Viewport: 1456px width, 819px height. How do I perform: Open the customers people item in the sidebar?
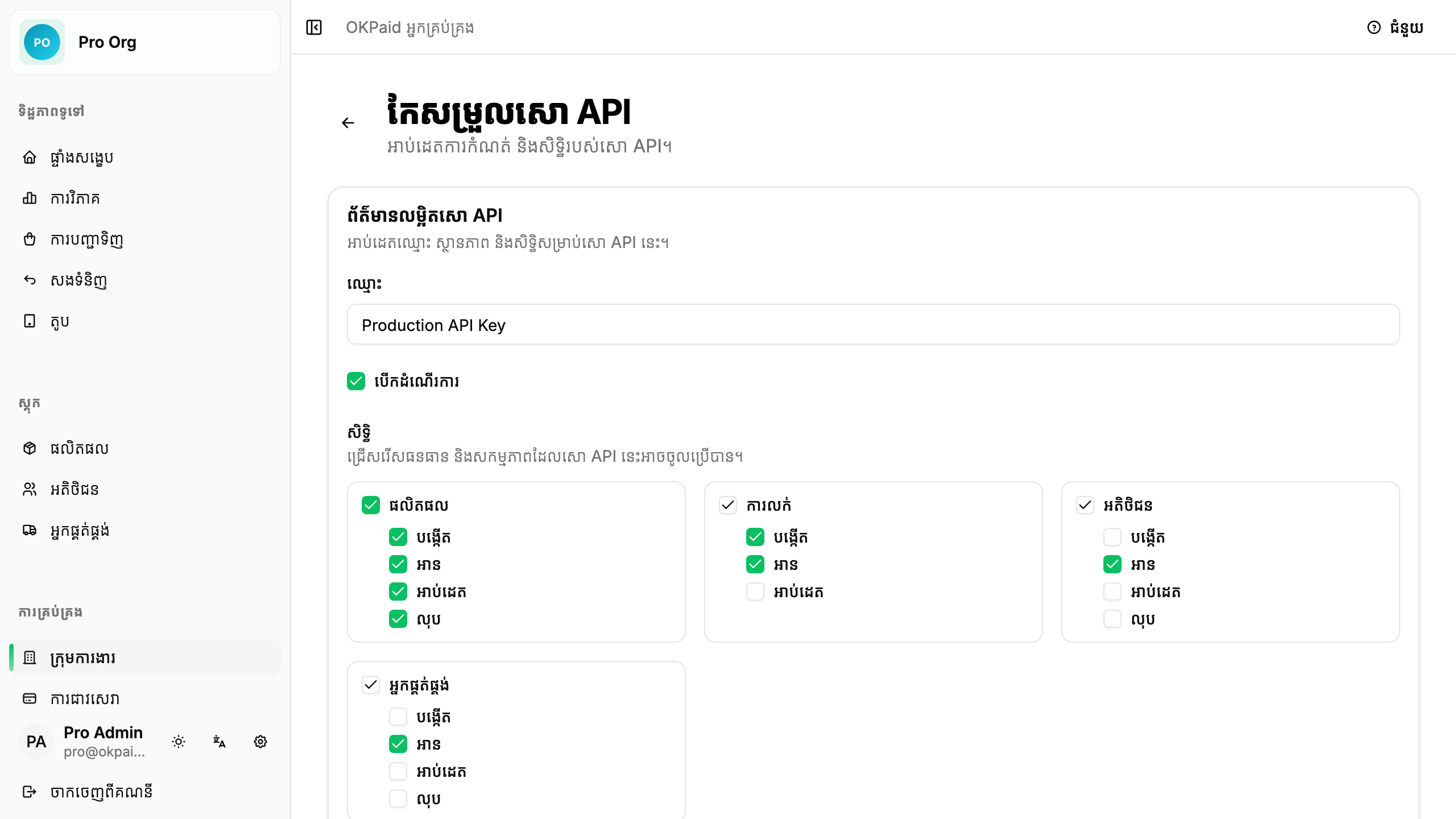(146, 489)
